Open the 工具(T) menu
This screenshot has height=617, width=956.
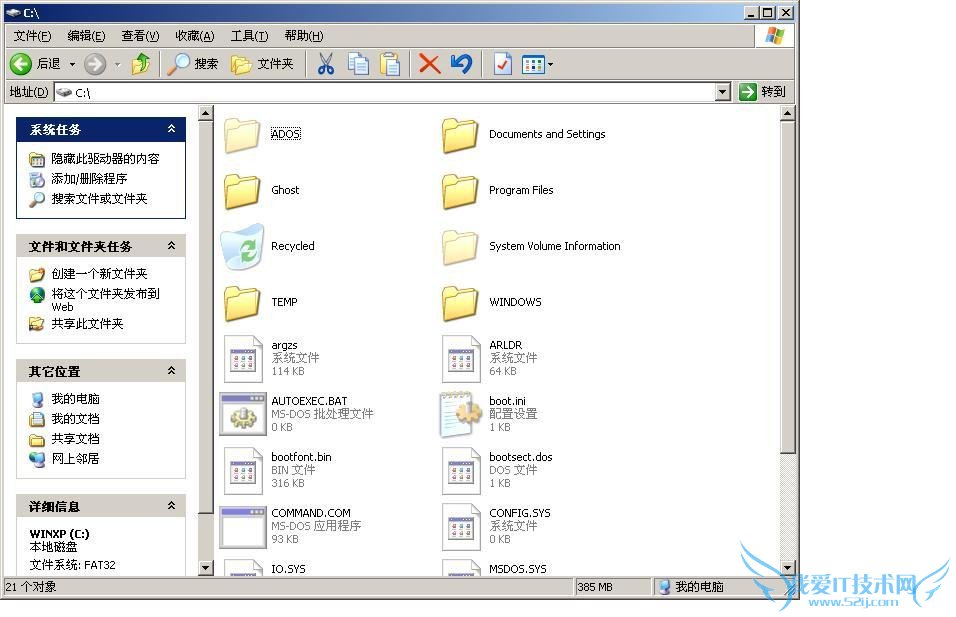pyautogui.click(x=249, y=36)
